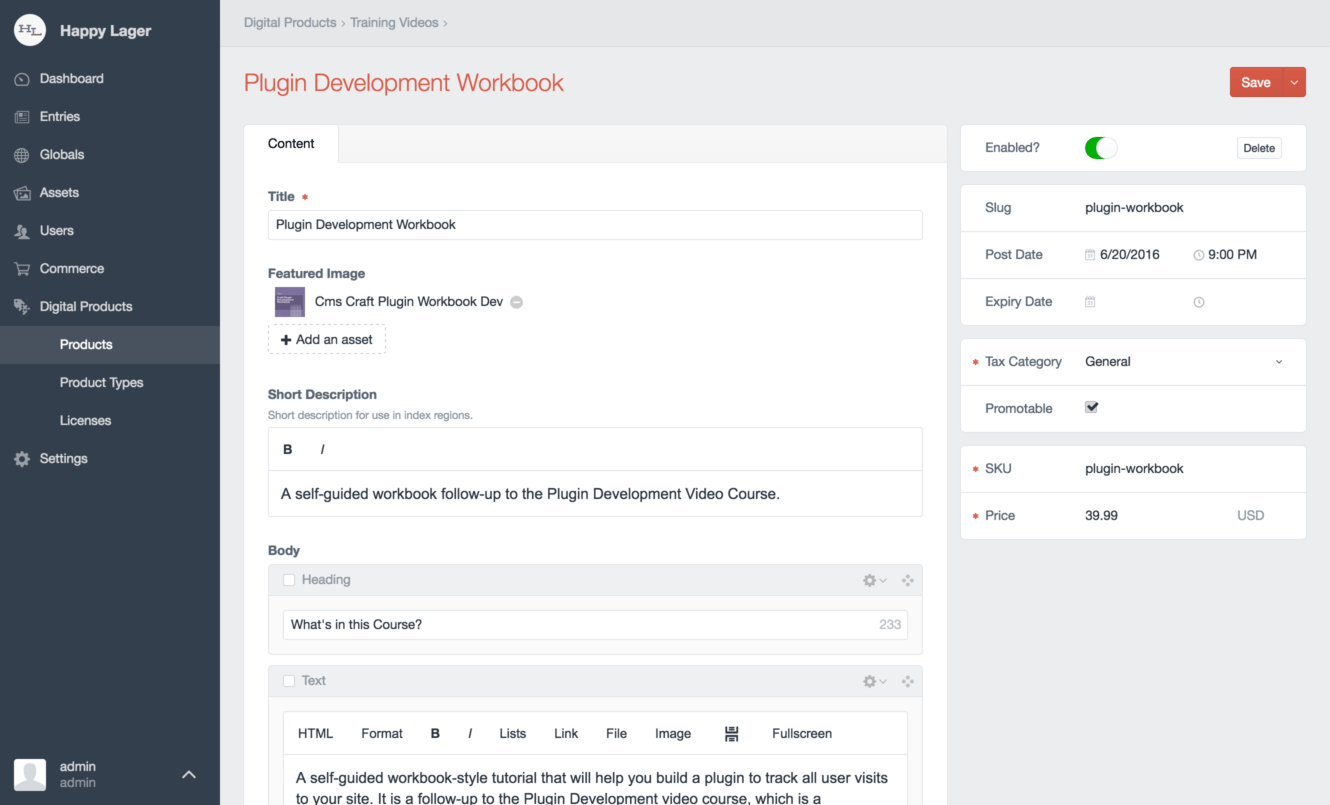Switch to the Content tab
Image resolution: width=1330 pixels, height=805 pixels.
coord(291,144)
